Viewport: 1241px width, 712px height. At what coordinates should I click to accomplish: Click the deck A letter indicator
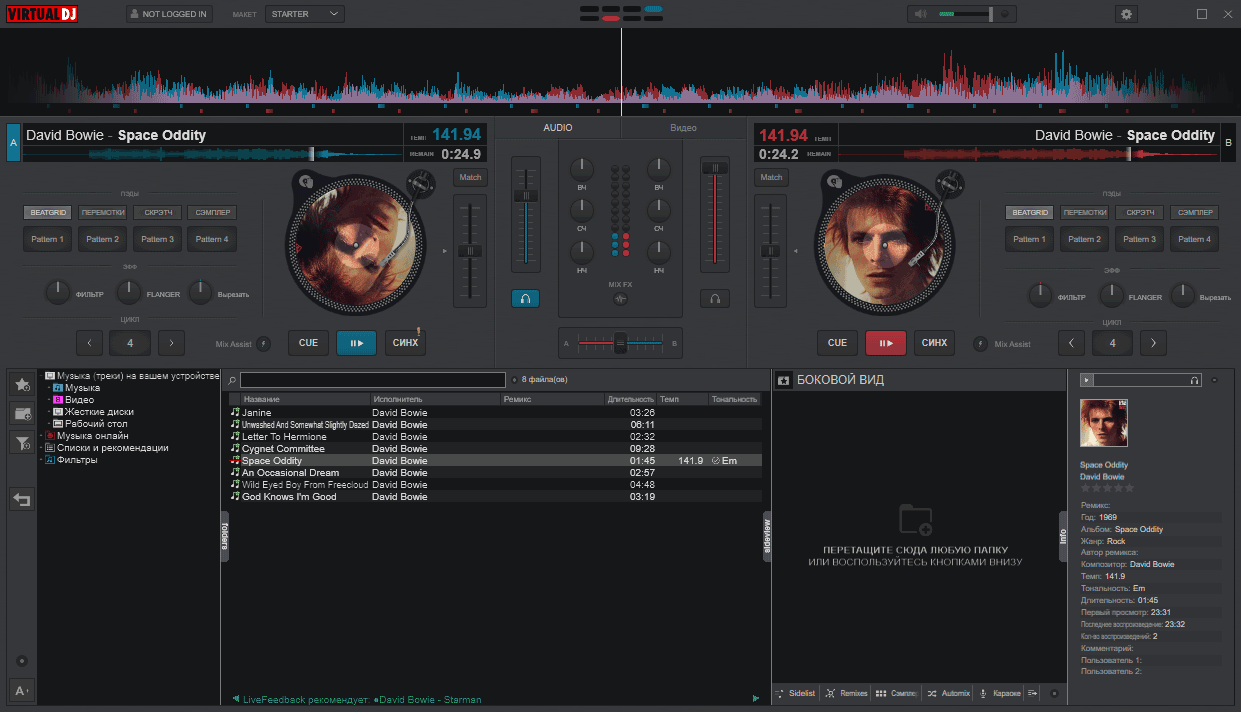click(13, 142)
